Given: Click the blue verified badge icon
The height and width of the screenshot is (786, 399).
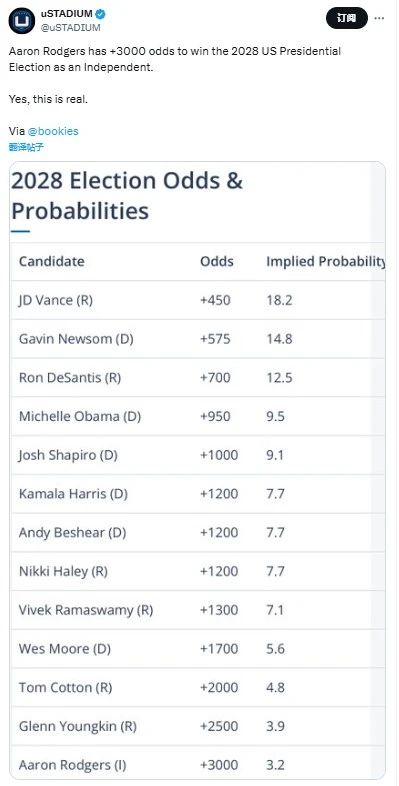Looking at the screenshot, I should 100,14.
